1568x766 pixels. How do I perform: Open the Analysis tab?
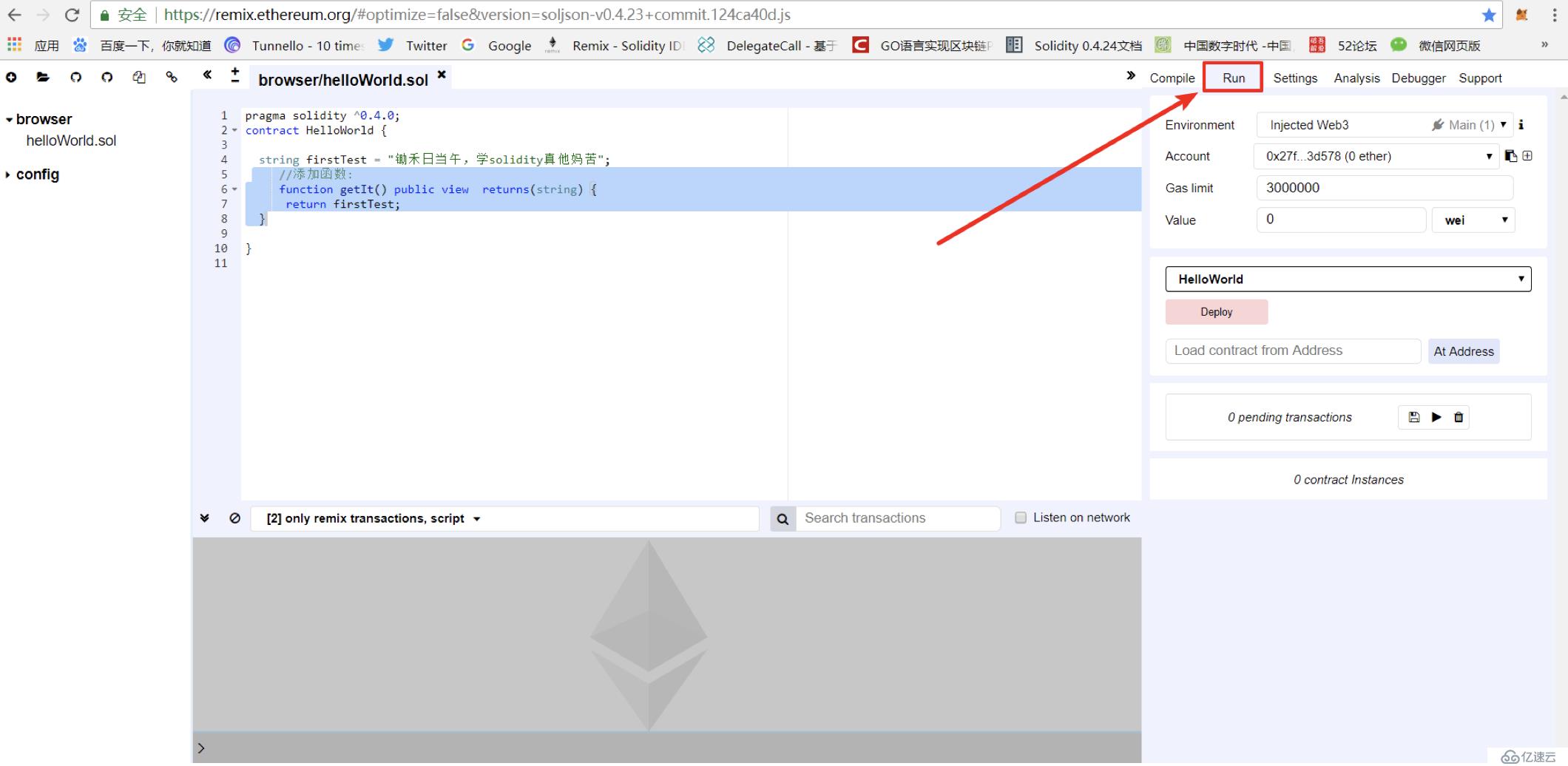point(1356,78)
